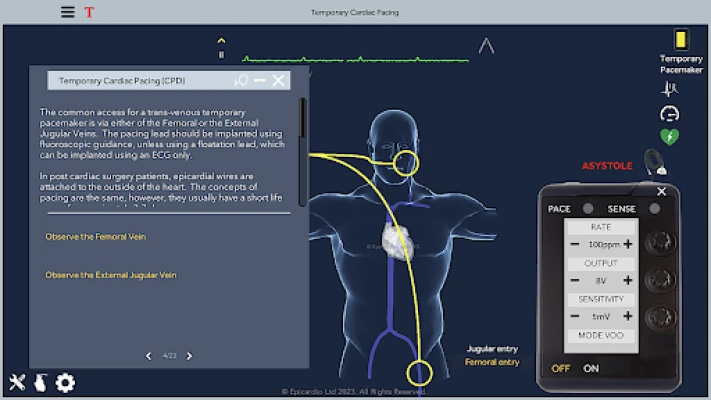Increase pacing RATE with plus
Viewport: 711px width, 400px height.
628,245
